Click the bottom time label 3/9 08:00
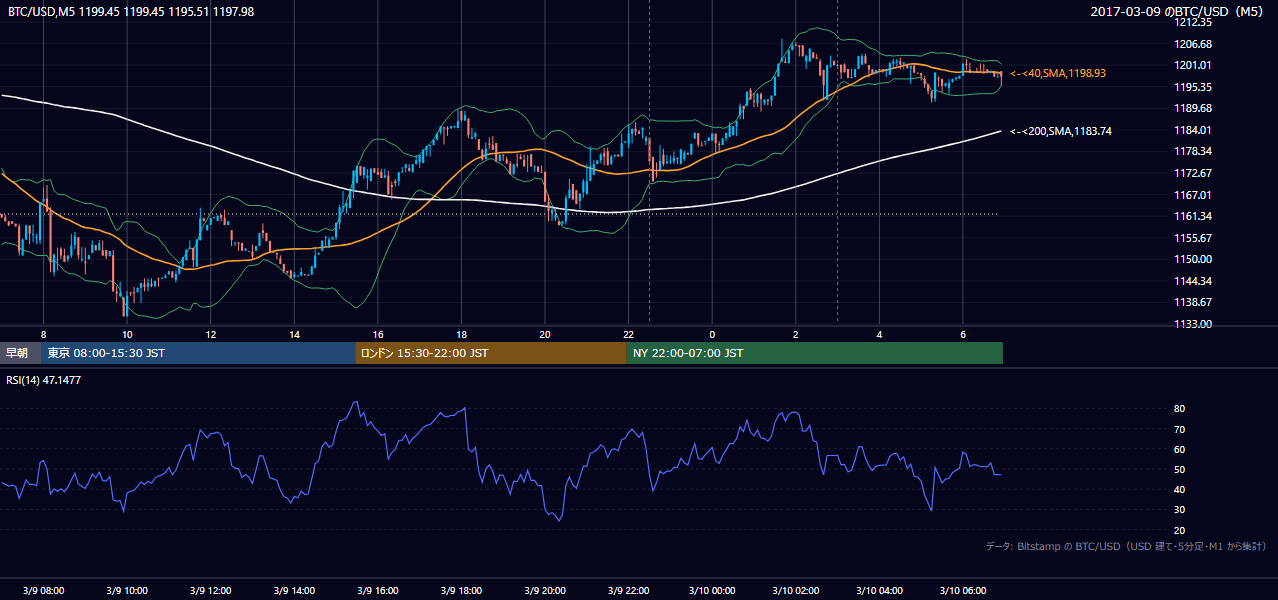This screenshot has width=1278, height=600. (x=43, y=591)
